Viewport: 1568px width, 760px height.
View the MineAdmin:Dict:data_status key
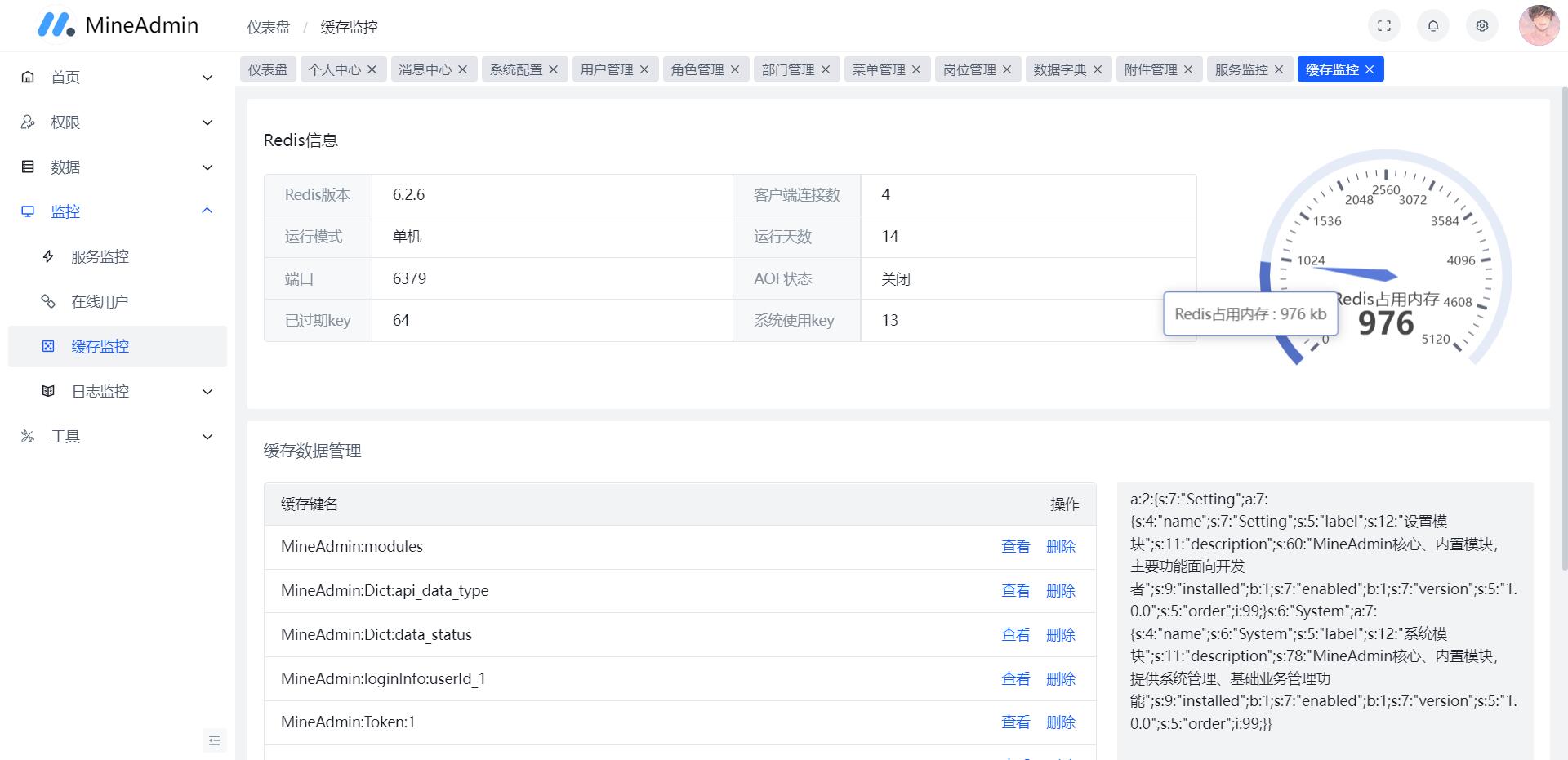pyautogui.click(x=1016, y=635)
